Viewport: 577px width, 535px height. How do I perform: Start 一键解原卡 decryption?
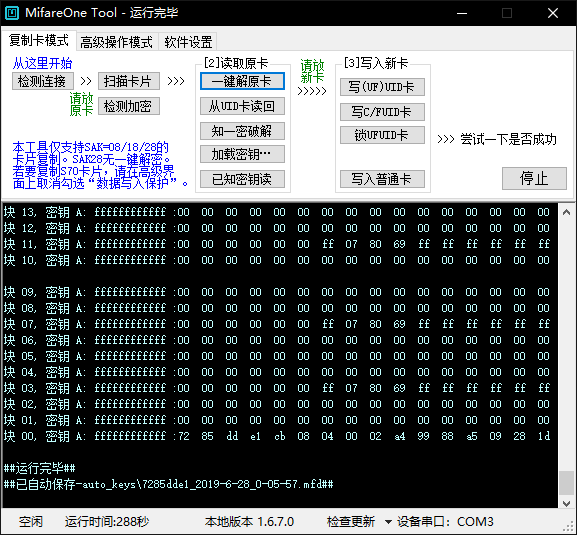[x=242, y=81]
